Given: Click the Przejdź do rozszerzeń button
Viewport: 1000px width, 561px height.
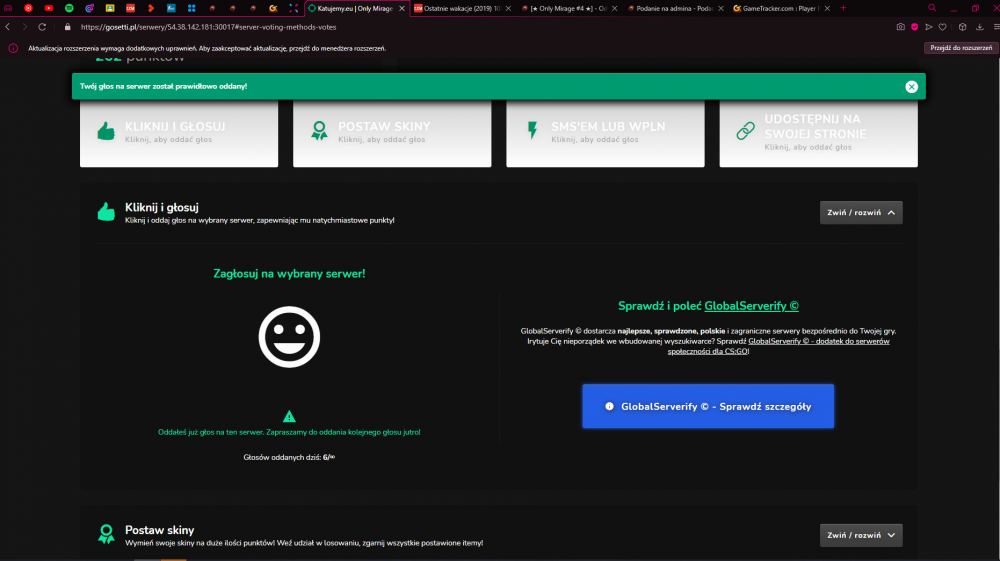Looking at the screenshot, I should [960, 48].
